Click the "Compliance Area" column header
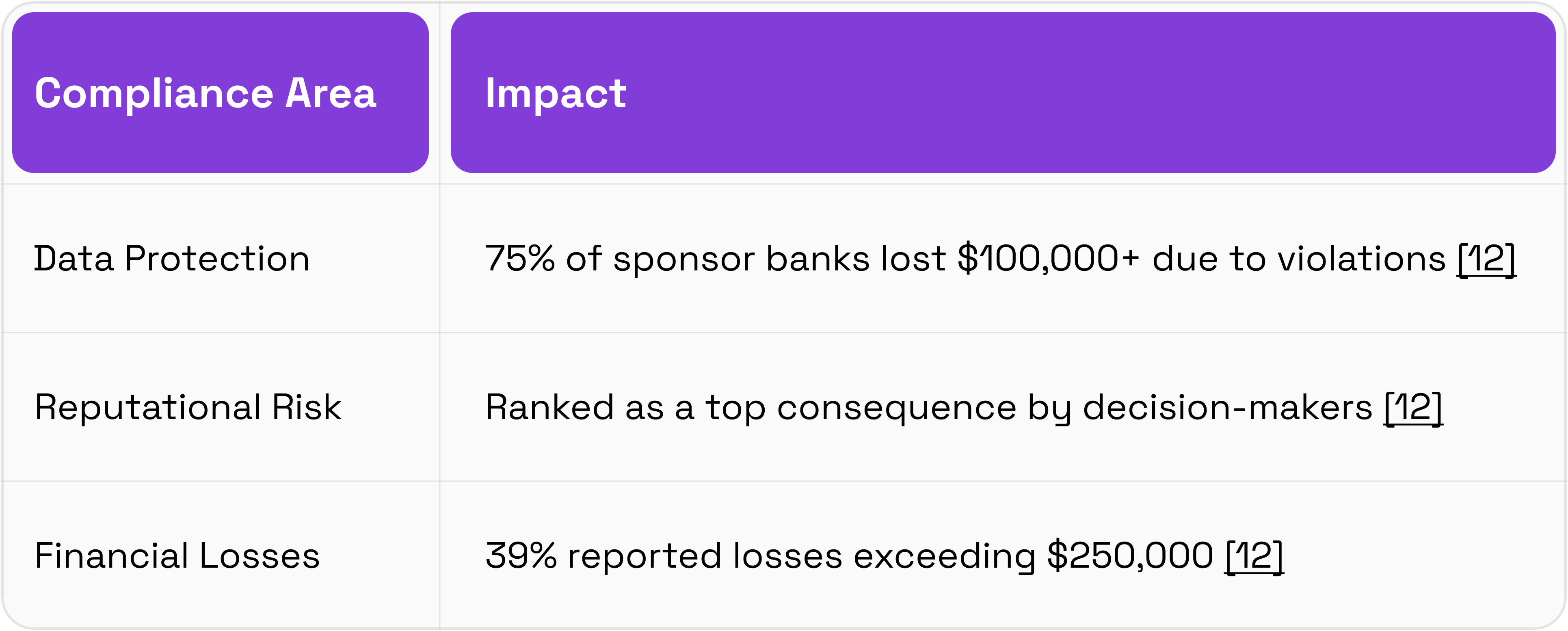The height and width of the screenshot is (631, 1568). (x=205, y=93)
